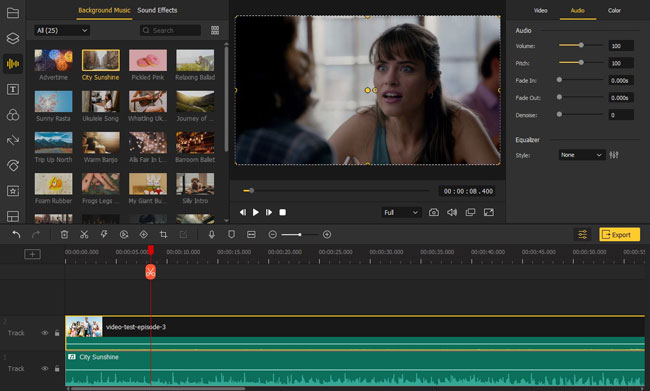Select the Audio waveform sidebar icon
This screenshot has height=391, width=650.
click(x=13, y=64)
